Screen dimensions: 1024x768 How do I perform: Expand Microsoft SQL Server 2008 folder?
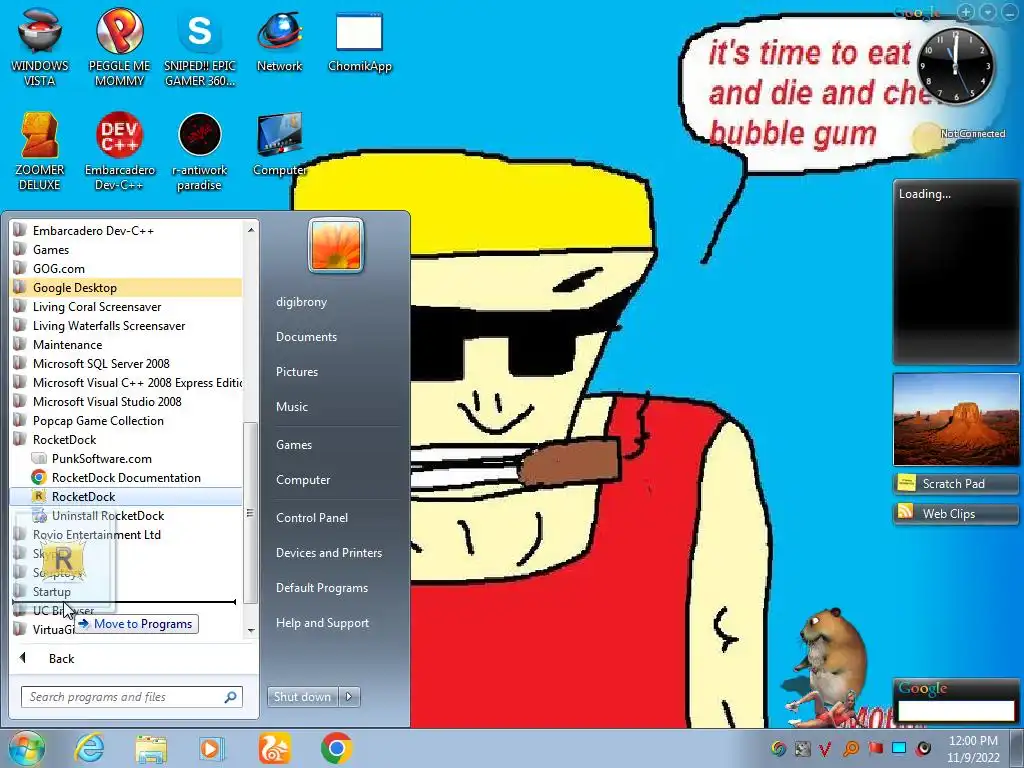pos(126,364)
